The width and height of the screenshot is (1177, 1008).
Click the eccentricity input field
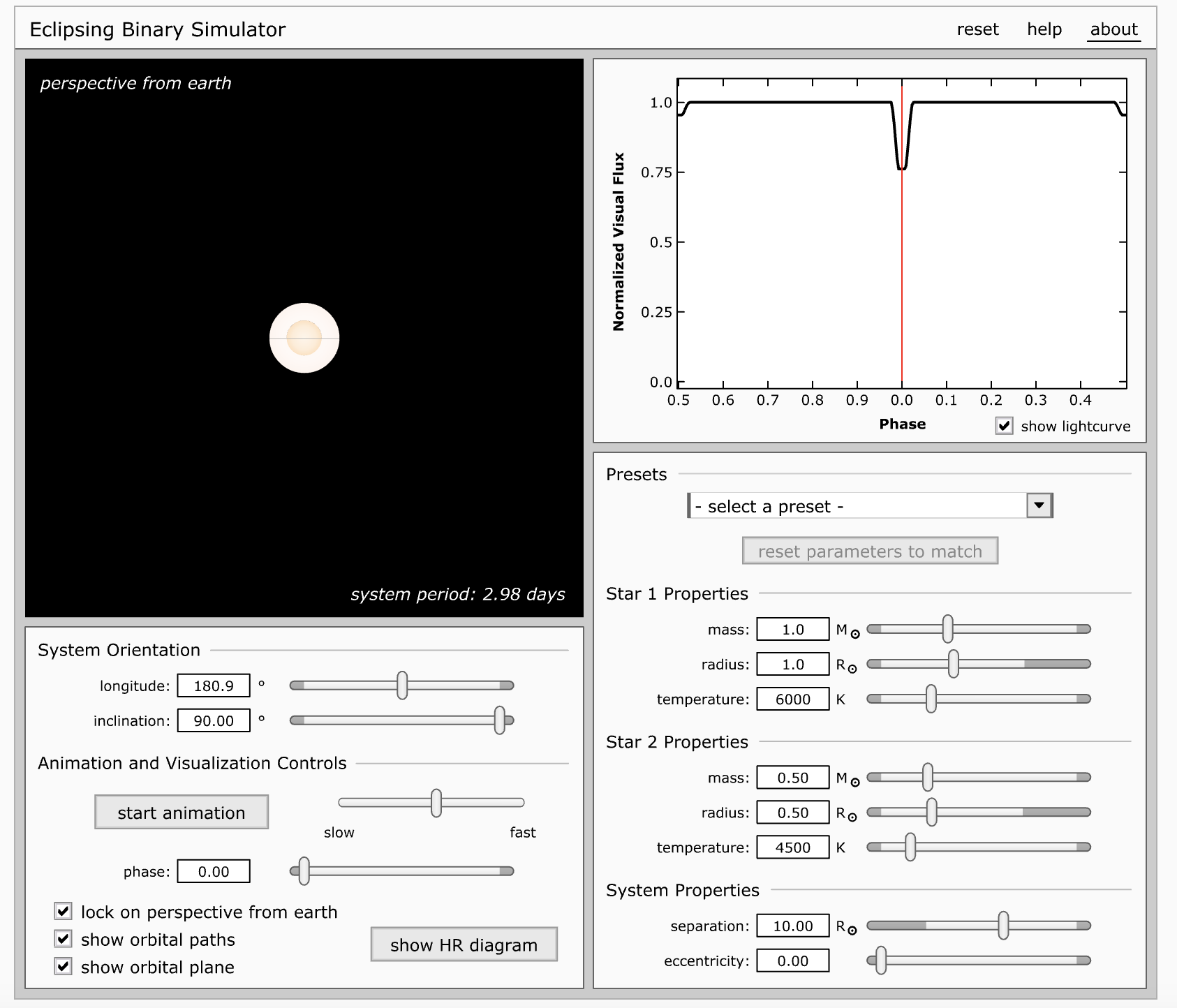(793, 961)
